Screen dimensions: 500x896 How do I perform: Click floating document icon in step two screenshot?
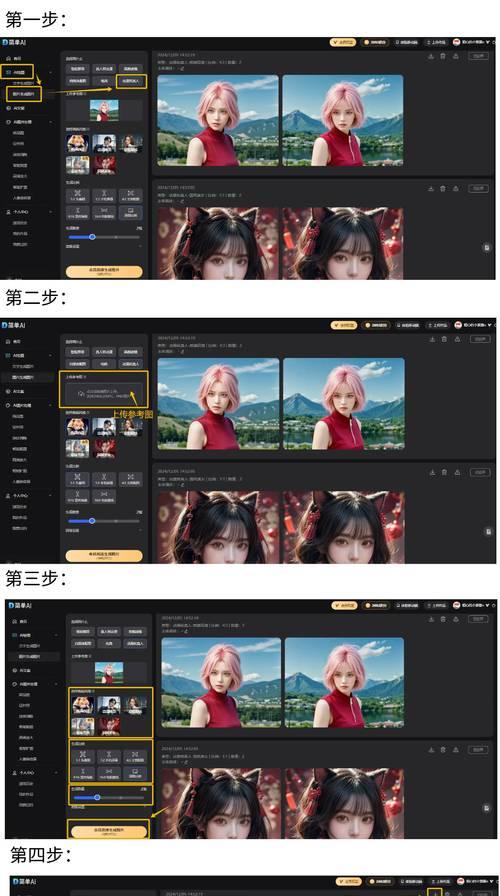tap(488, 531)
